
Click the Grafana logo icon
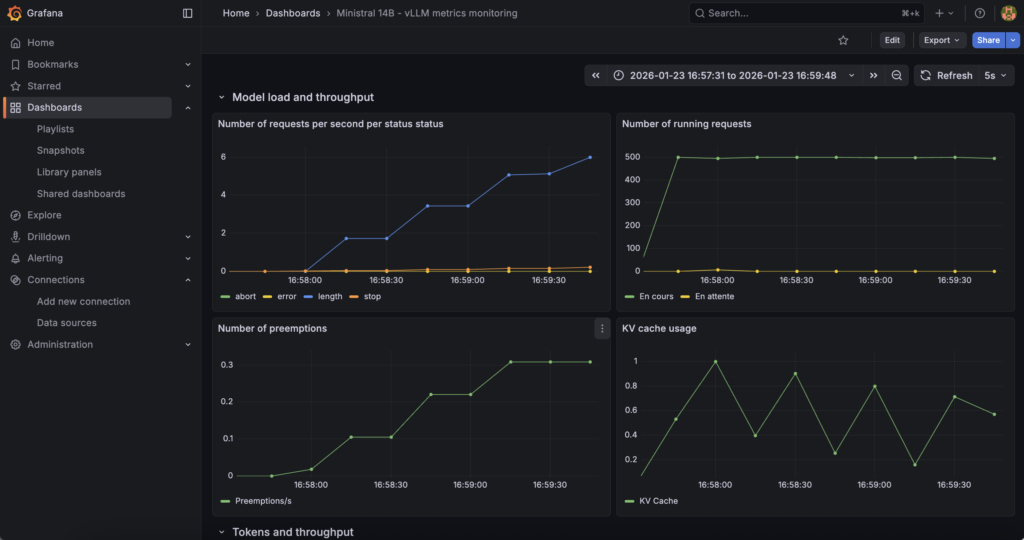pyautogui.click(x=14, y=13)
